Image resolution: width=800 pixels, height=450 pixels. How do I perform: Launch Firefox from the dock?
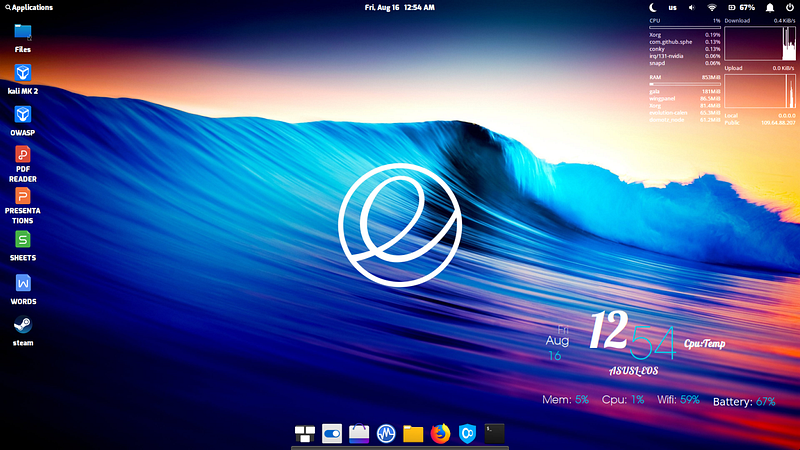click(x=440, y=434)
